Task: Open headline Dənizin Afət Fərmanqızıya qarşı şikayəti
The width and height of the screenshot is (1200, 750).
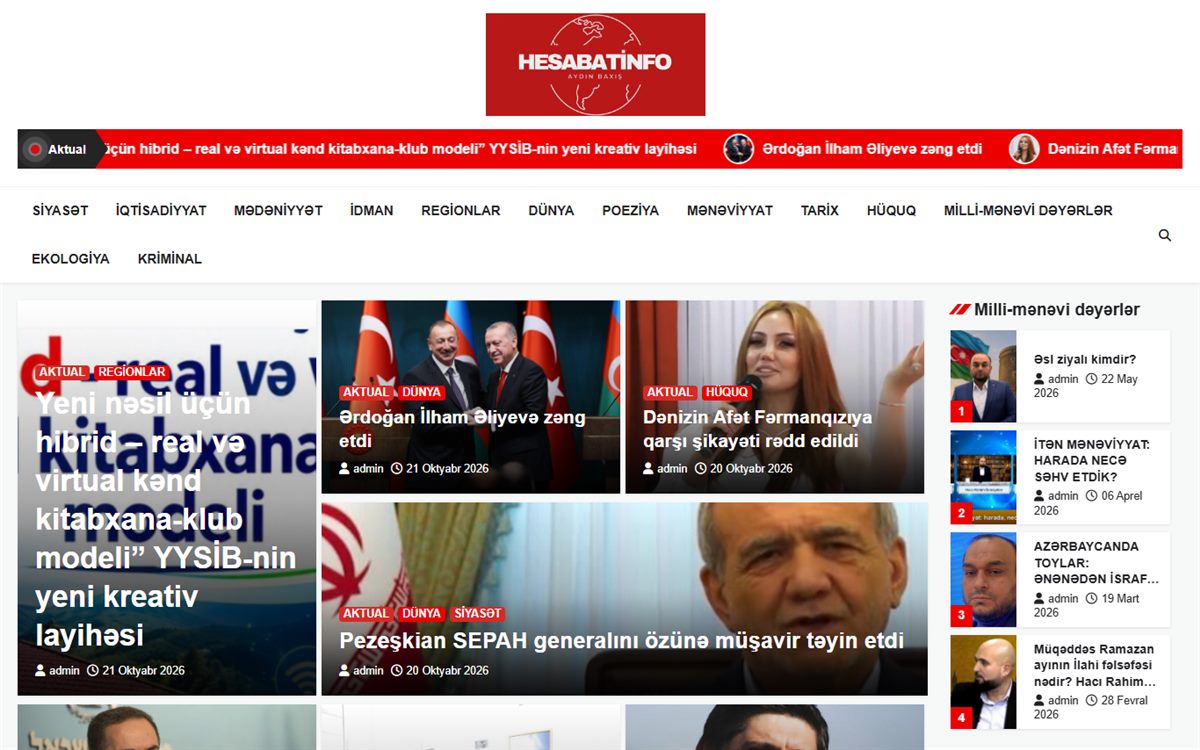Action: pyautogui.click(x=757, y=429)
